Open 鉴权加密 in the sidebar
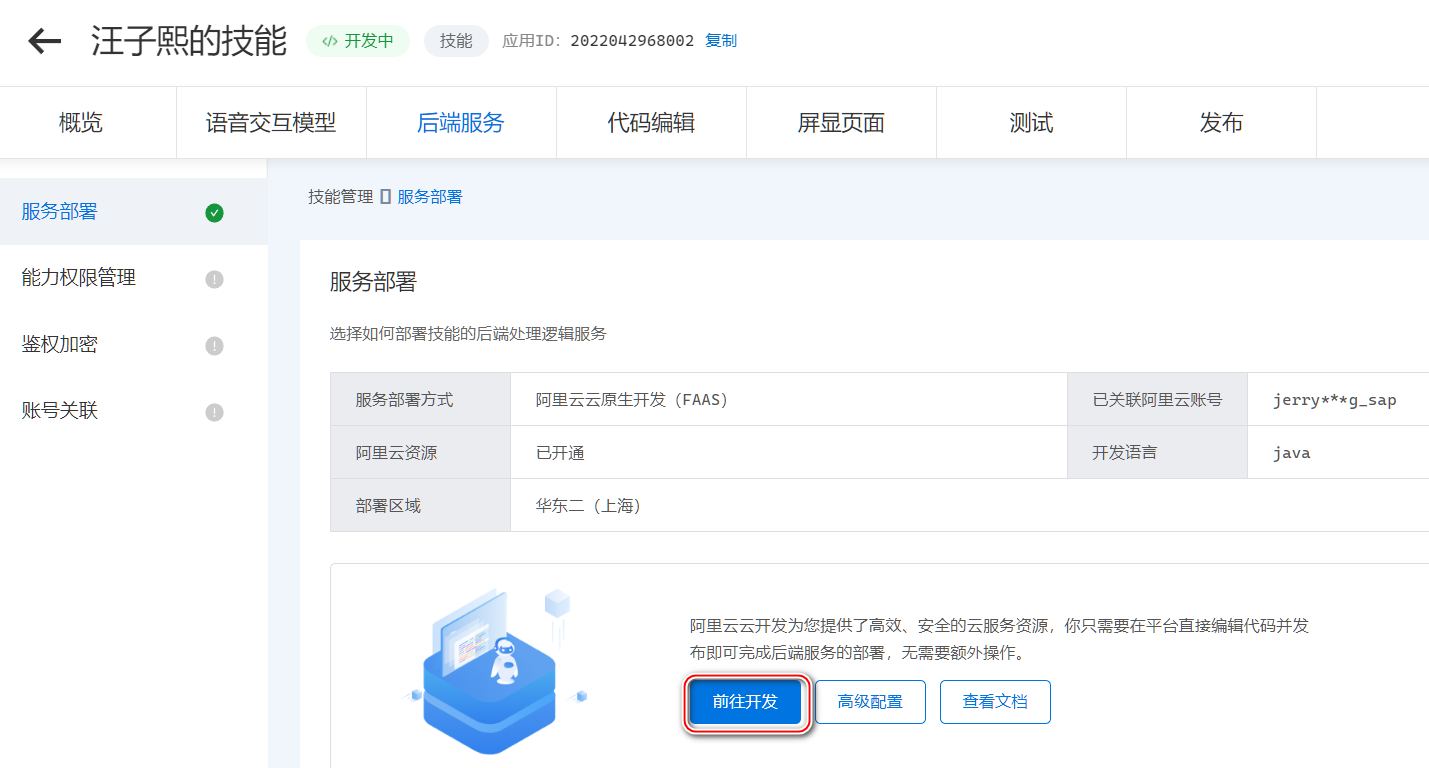Image resolution: width=1429 pixels, height=768 pixels. [x=134, y=345]
